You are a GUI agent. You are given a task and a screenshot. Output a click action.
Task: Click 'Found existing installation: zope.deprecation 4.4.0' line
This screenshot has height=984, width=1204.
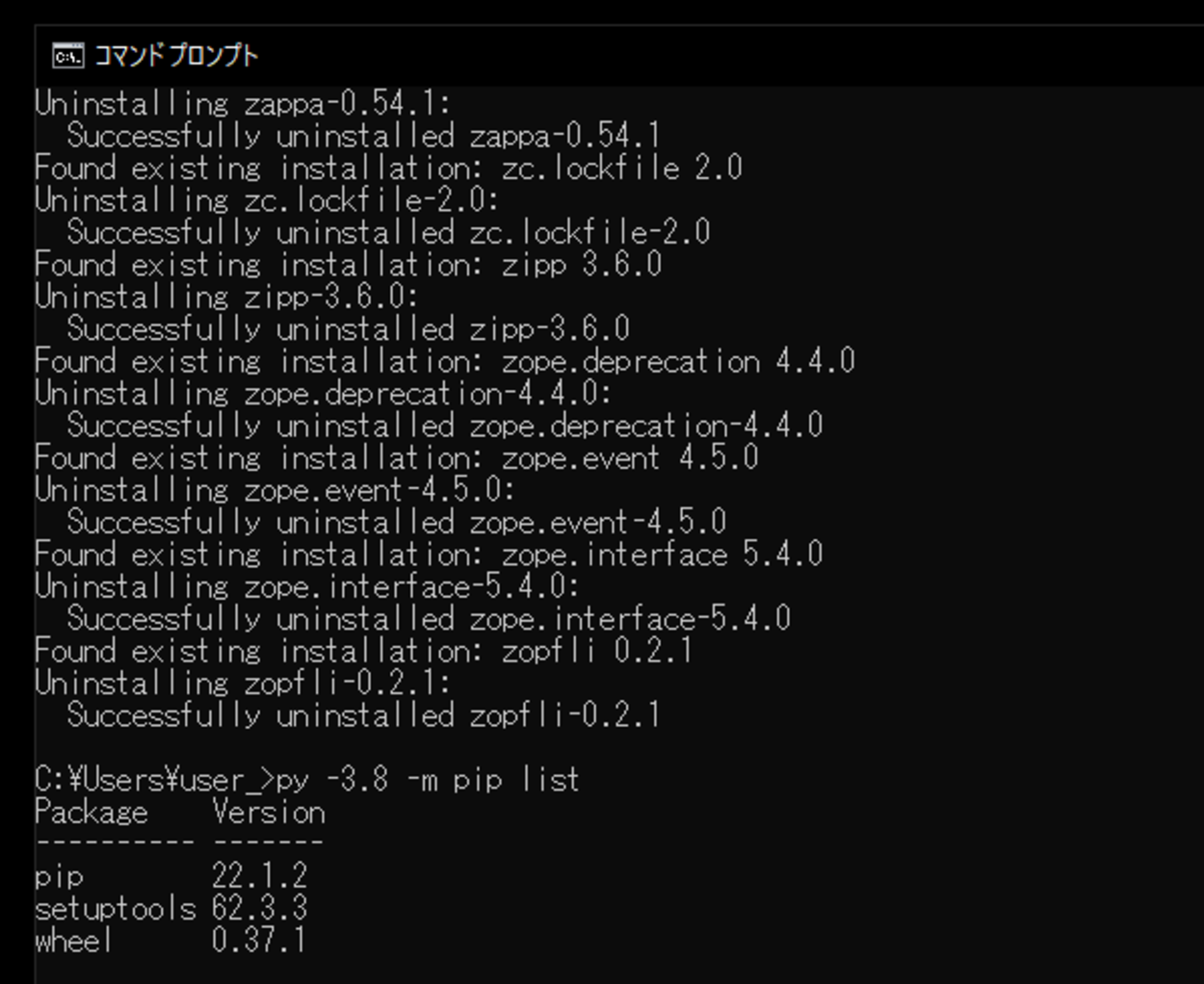coord(445,361)
